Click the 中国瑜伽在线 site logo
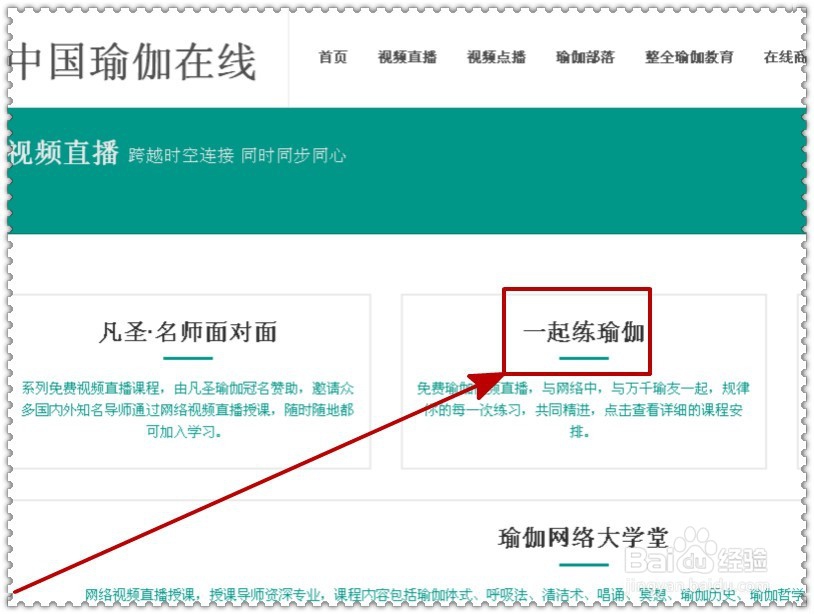The height and width of the screenshot is (614, 814). (x=133, y=62)
